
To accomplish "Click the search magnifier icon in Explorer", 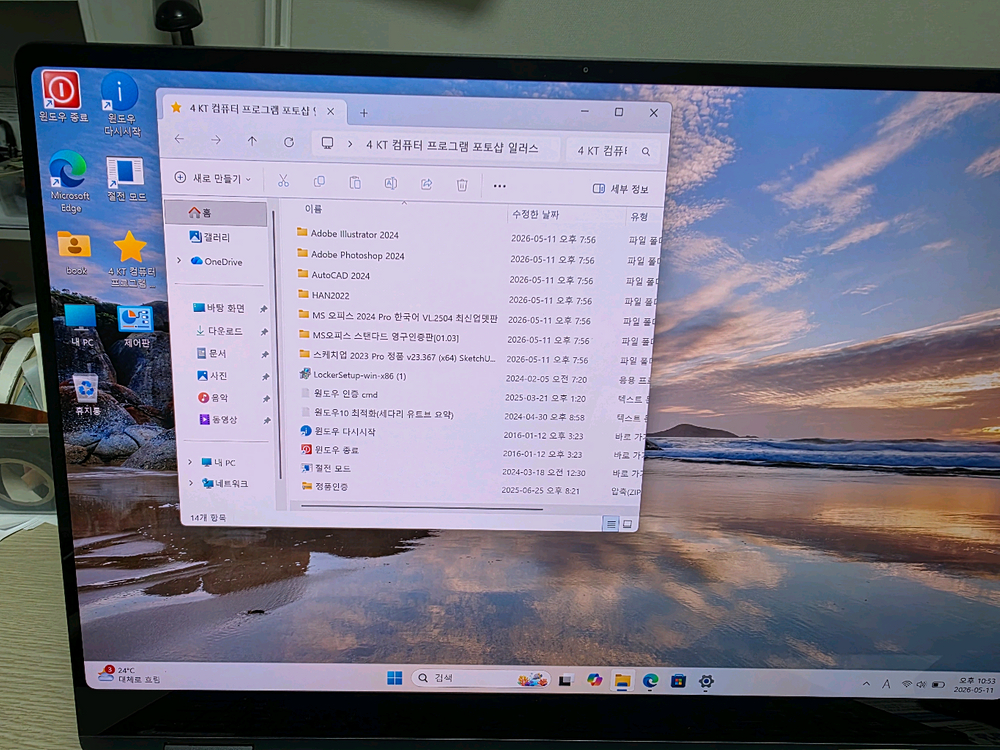I will pos(645,152).
